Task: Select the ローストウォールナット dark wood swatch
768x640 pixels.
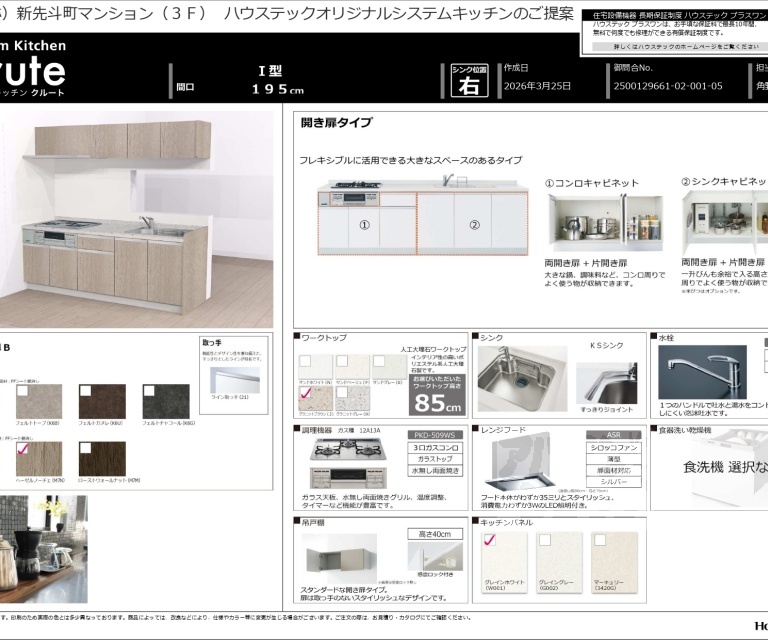Action: [x=102, y=459]
